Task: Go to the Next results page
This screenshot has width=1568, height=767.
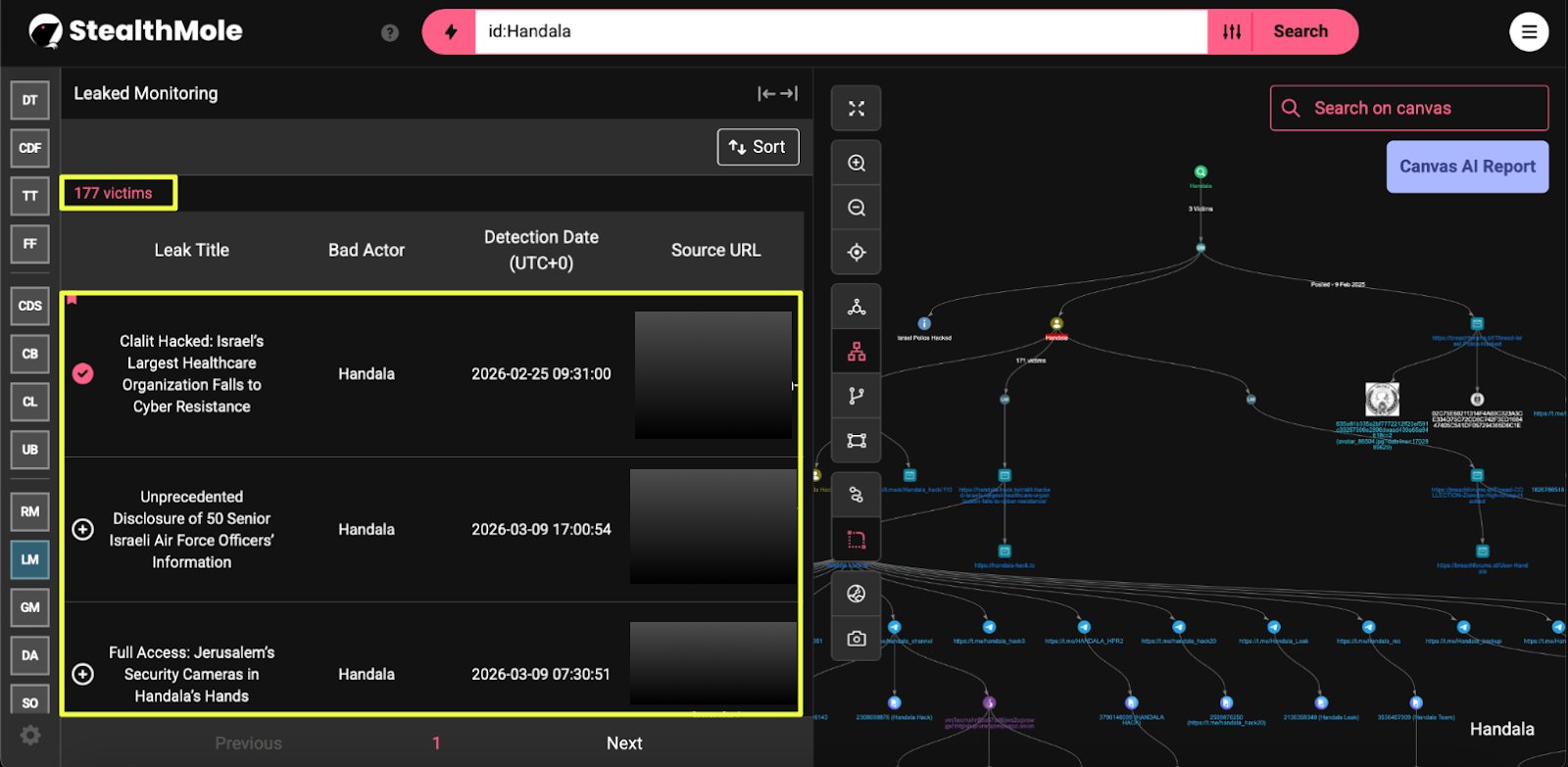Action: 624,743
